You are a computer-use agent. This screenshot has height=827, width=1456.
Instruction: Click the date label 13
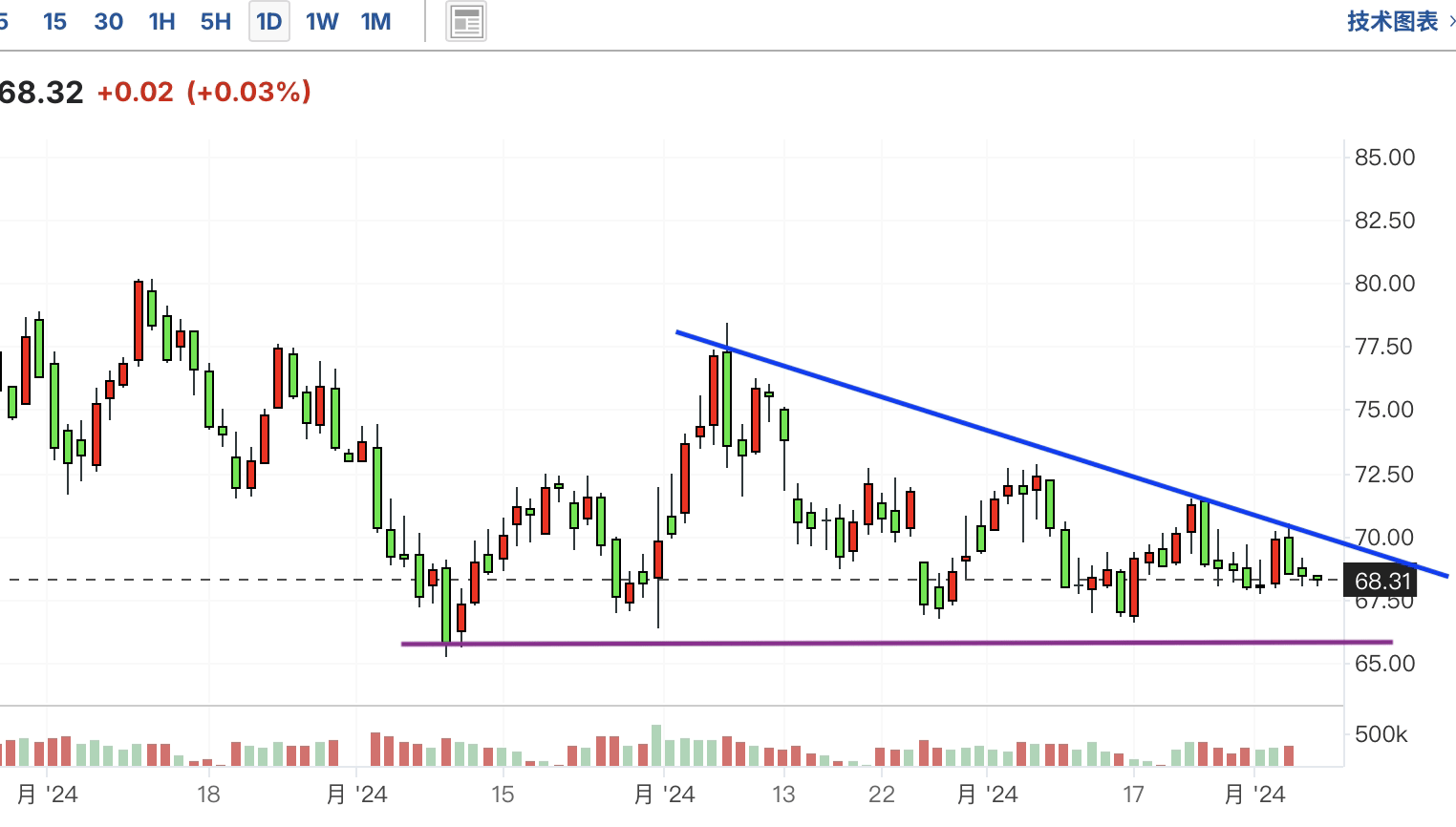pos(783,795)
